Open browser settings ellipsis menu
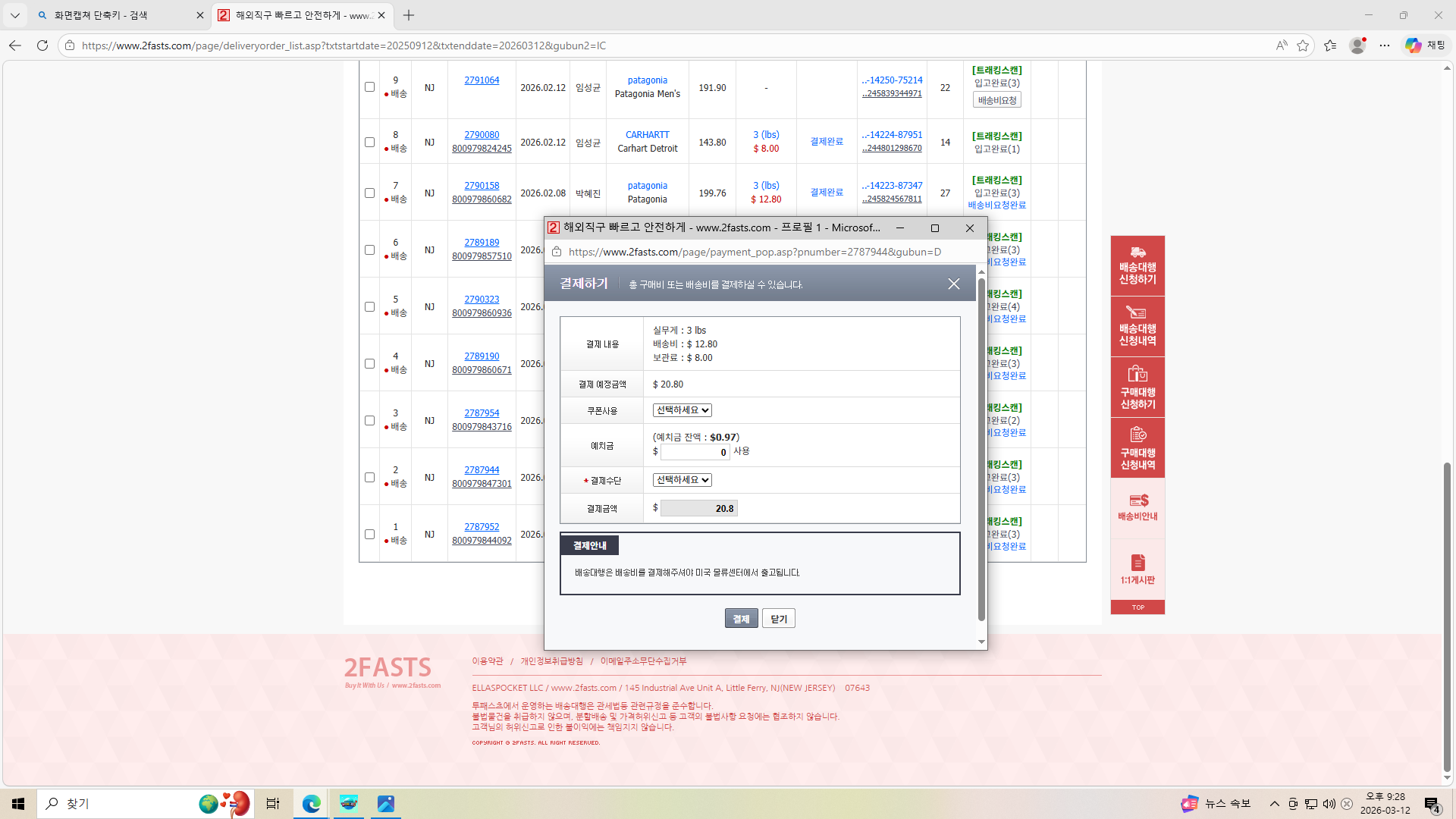Viewport: 1456px width, 819px height. coord(1385,45)
